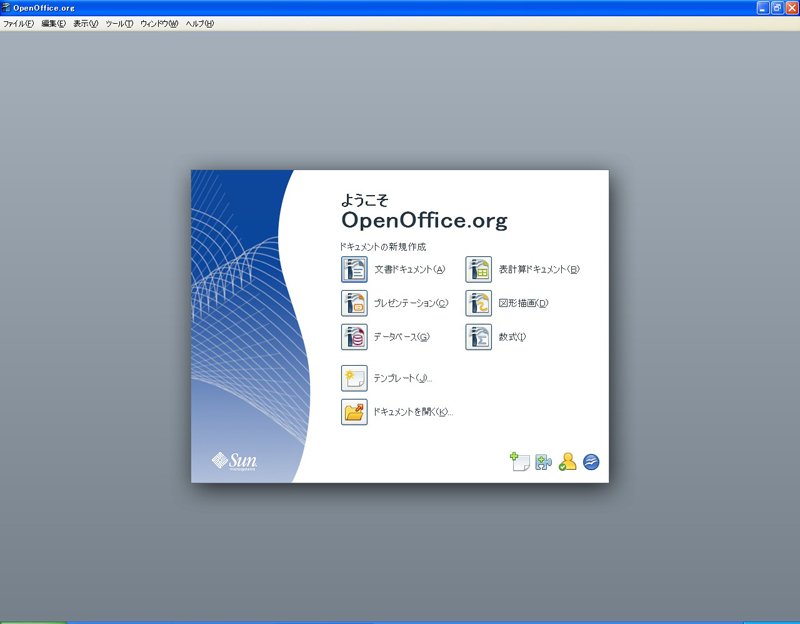Click the round blue OpenOffice.org info icon

click(591, 462)
